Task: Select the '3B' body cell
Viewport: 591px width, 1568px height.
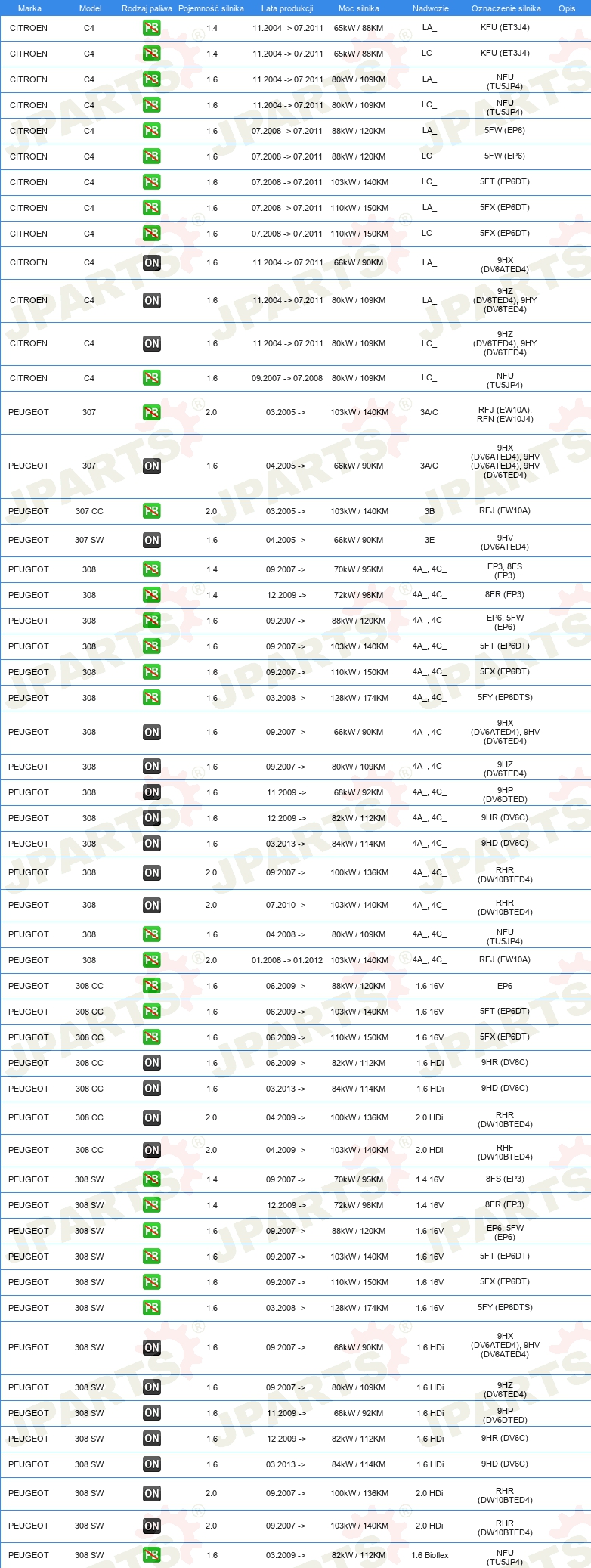Action: coord(429,511)
